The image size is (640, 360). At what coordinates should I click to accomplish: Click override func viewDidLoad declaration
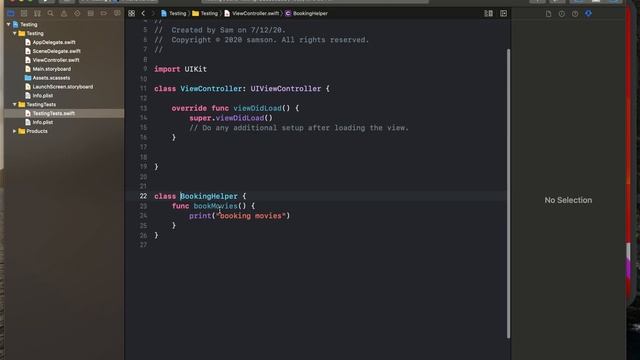pos(235,108)
